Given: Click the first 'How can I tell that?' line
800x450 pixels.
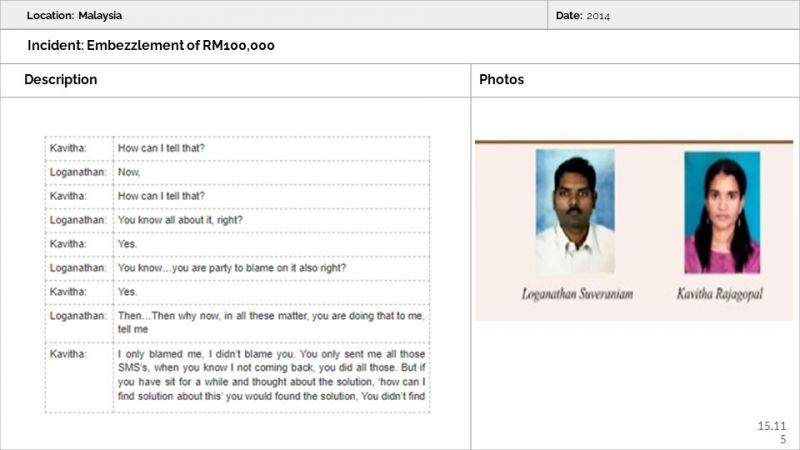Looking at the screenshot, I should 161,148.
